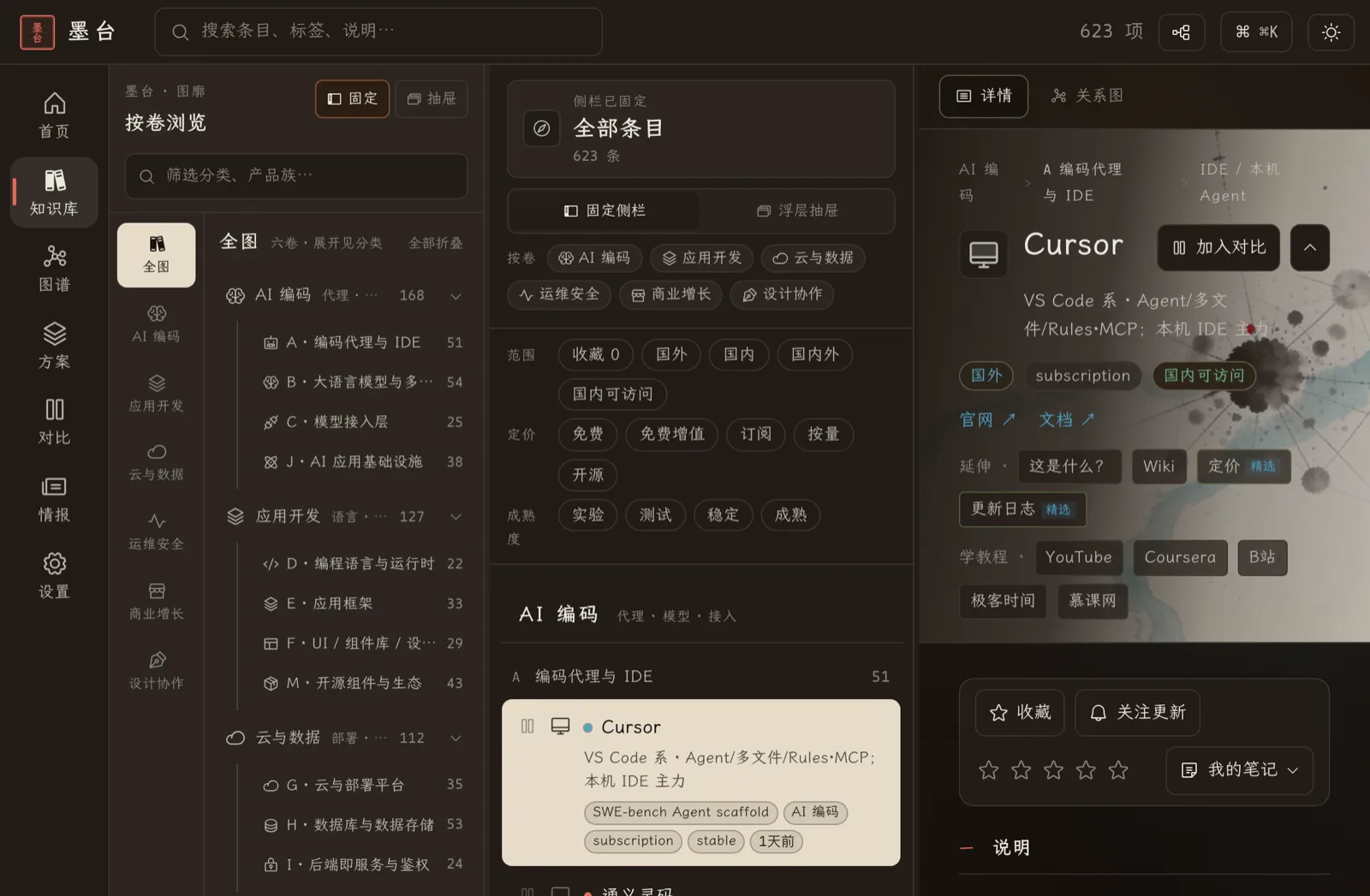Open the graph view icon in top bar
This screenshot has width=1370, height=896.
click(x=1182, y=32)
